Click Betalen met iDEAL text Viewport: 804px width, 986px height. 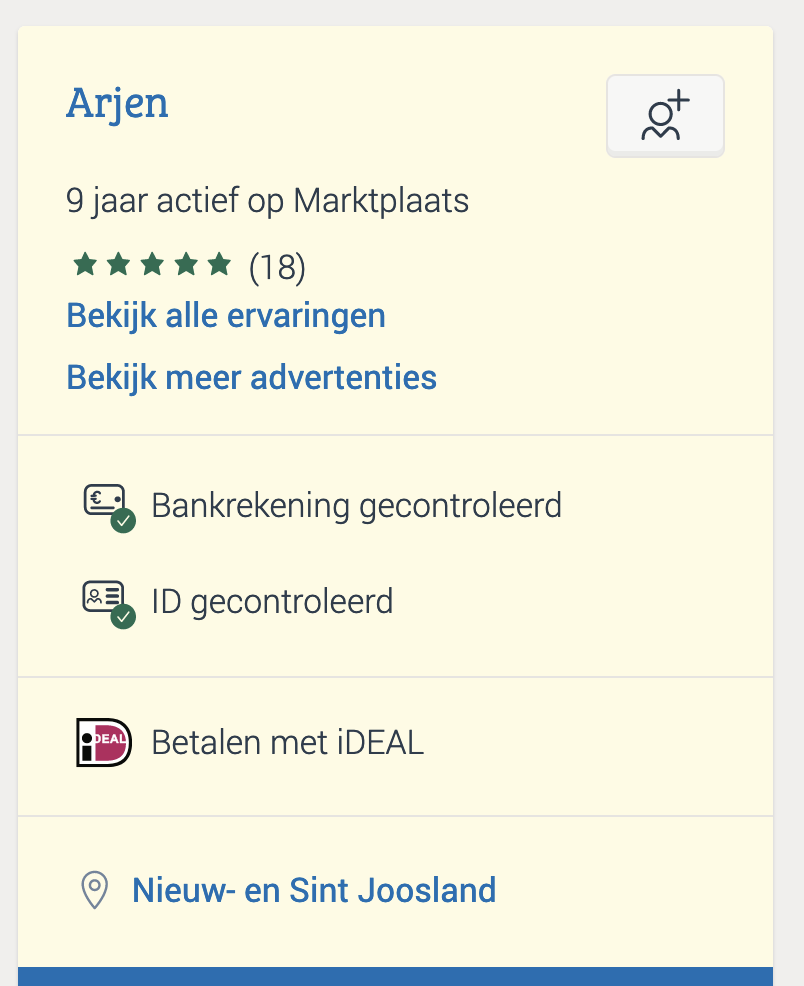[x=288, y=743]
